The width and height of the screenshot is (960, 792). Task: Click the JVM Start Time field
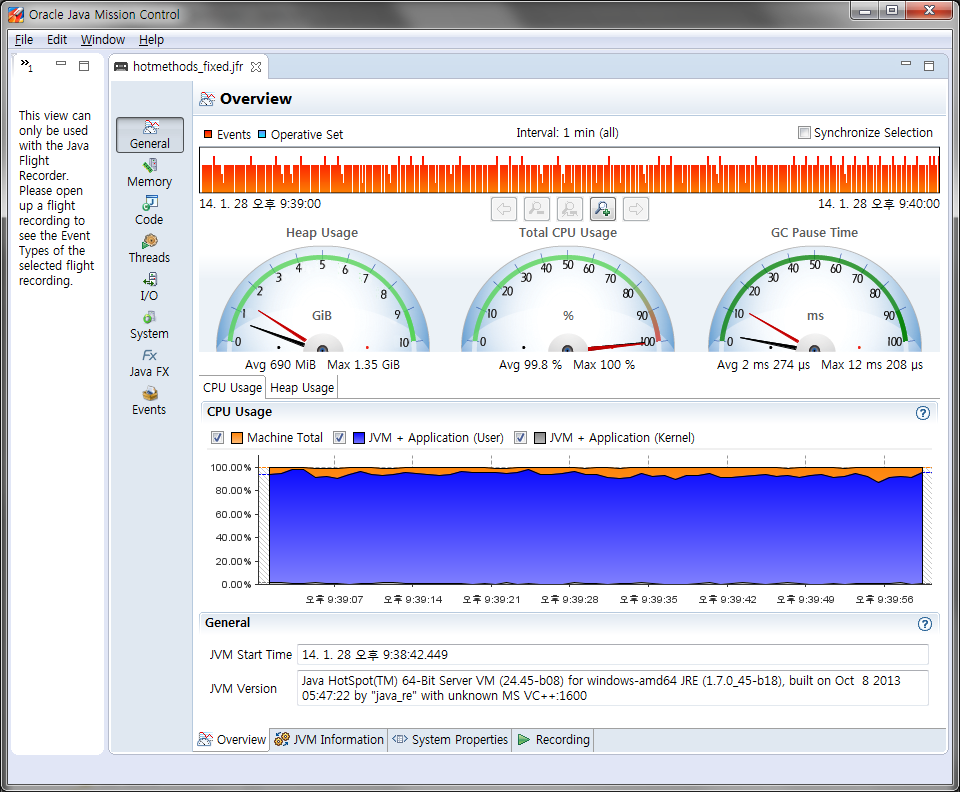pos(612,654)
